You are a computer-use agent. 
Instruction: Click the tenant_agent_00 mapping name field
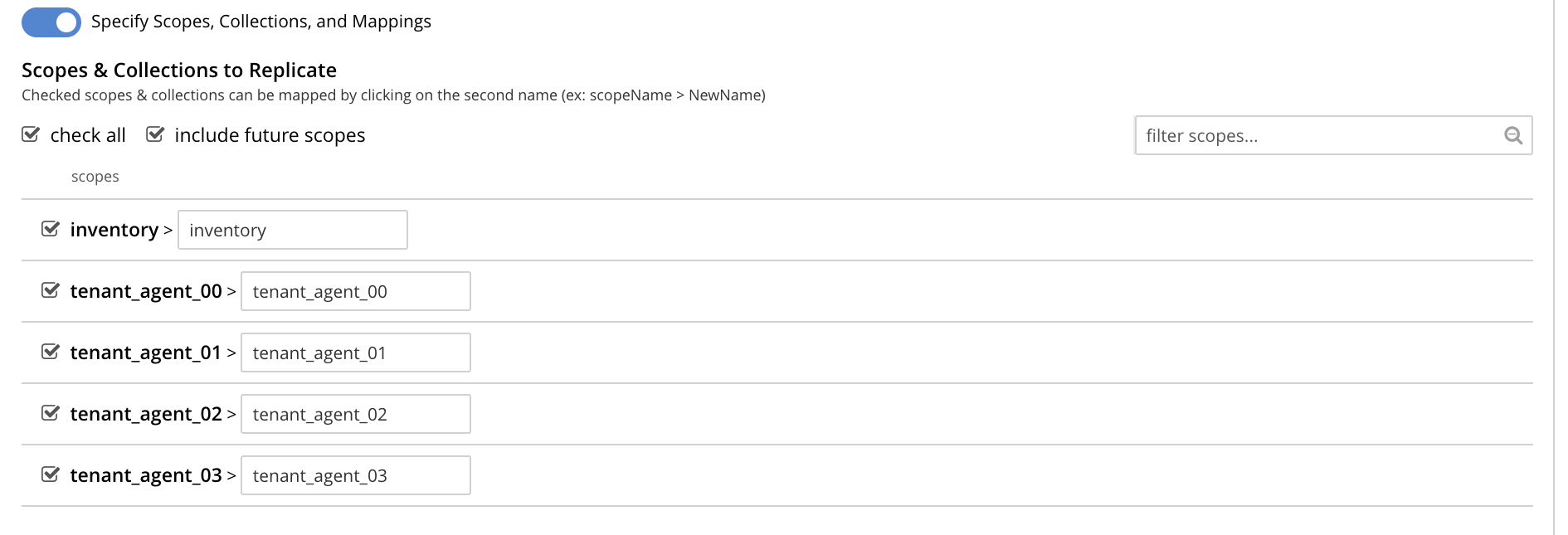click(356, 291)
